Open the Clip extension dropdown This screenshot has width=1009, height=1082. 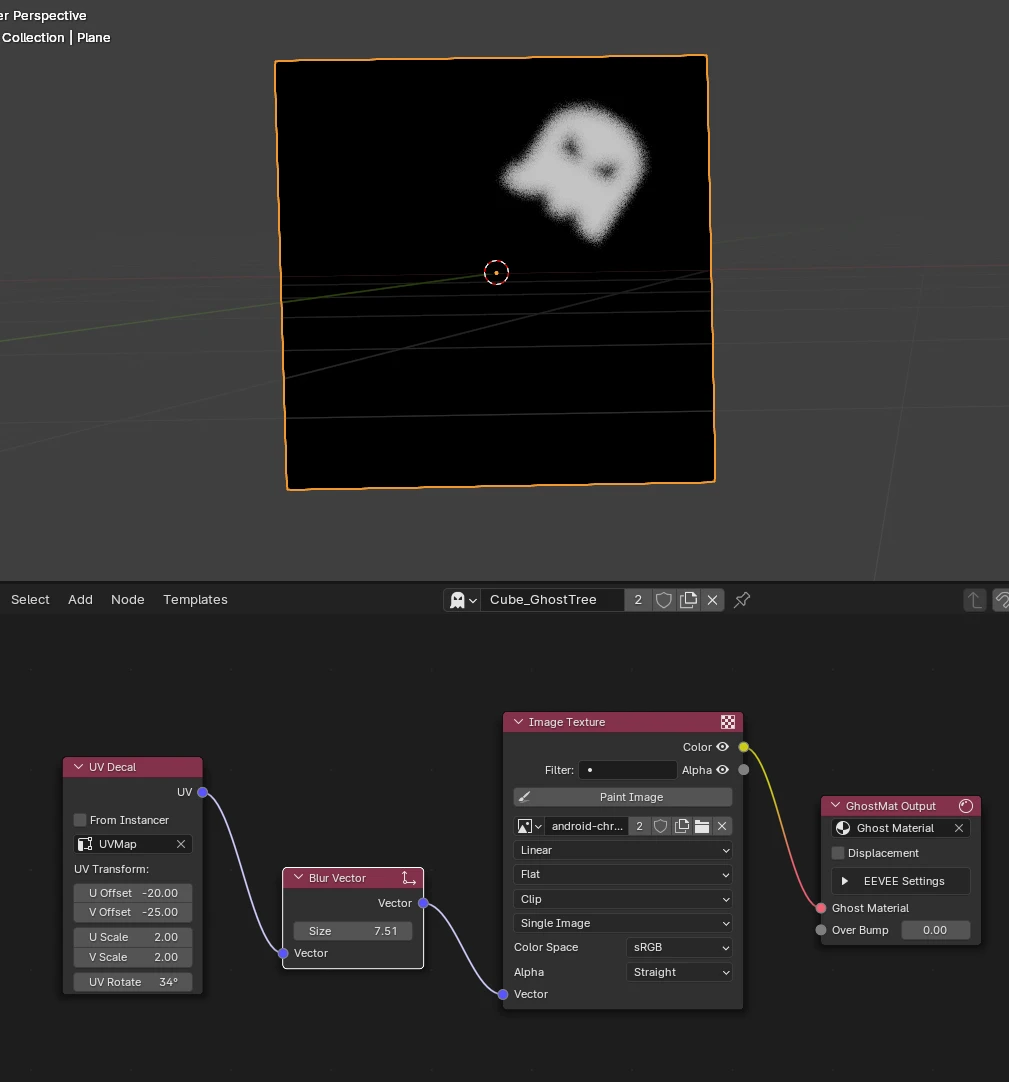[x=623, y=899]
